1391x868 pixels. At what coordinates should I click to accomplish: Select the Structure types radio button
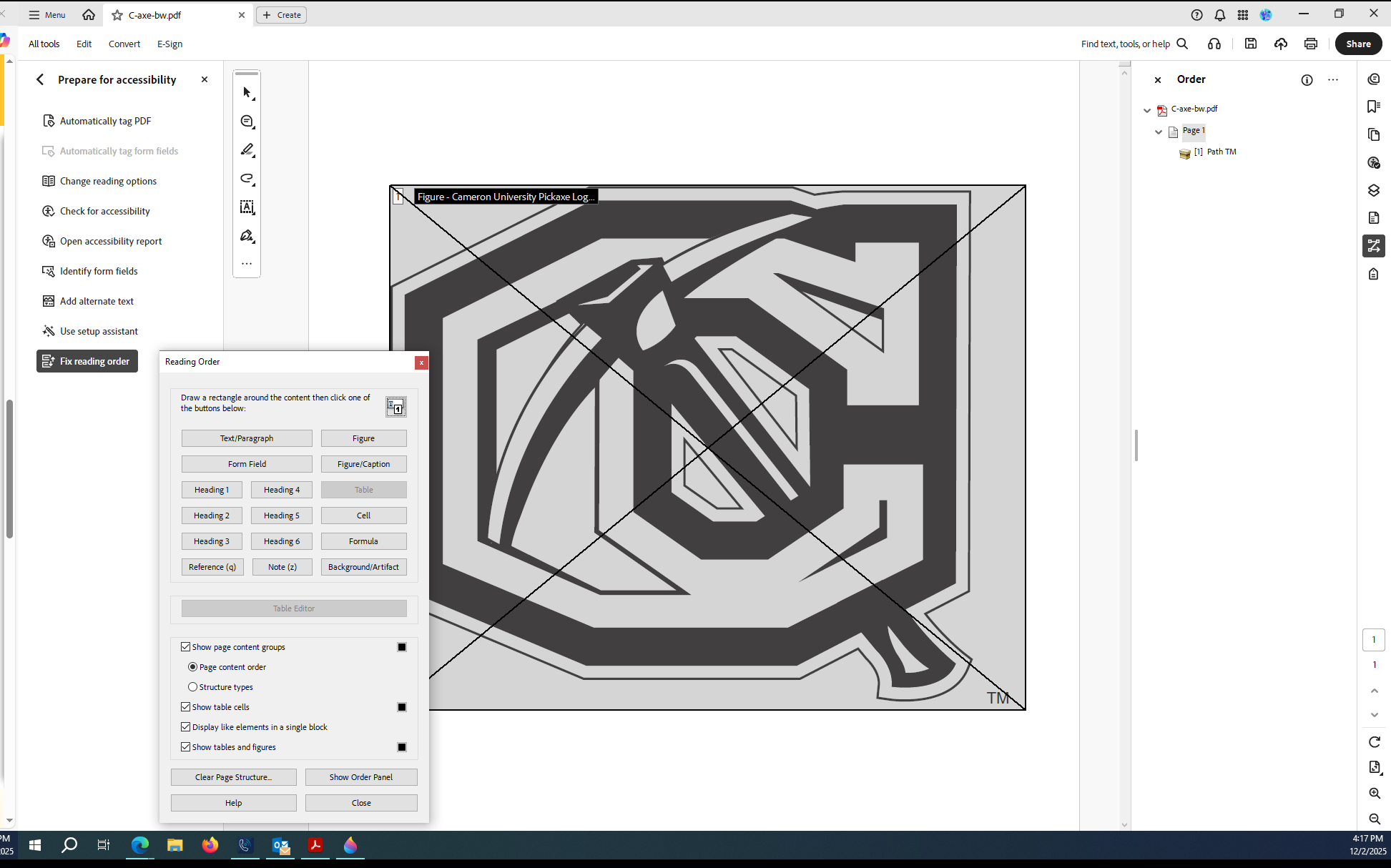192,687
